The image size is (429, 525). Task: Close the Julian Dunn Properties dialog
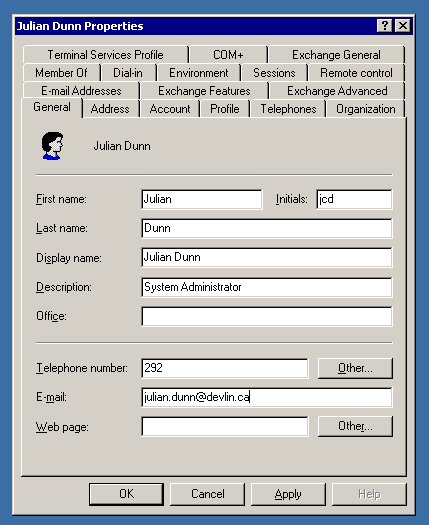pyautogui.click(x=403, y=26)
